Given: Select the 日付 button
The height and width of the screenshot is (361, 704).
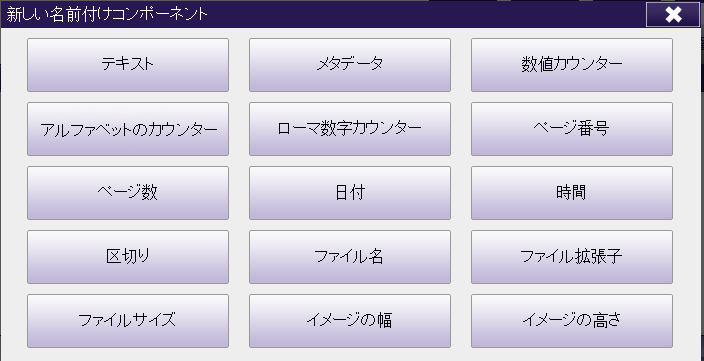Looking at the screenshot, I should click(x=350, y=193).
